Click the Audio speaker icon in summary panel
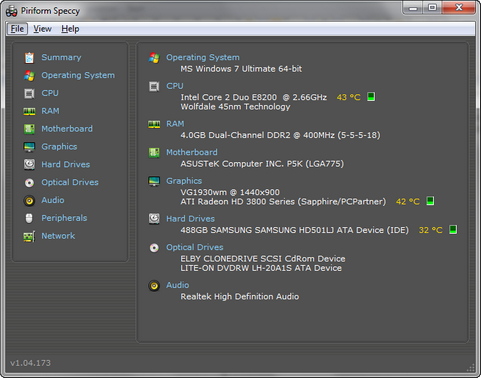The height and width of the screenshot is (378, 481). click(x=154, y=286)
